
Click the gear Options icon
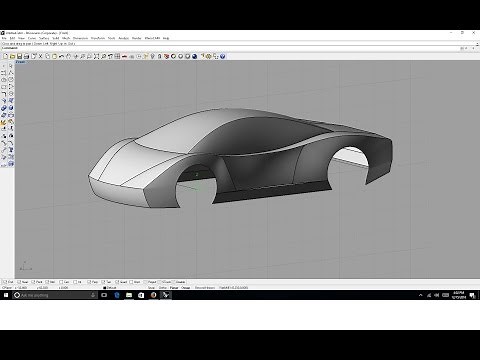pos(209,56)
